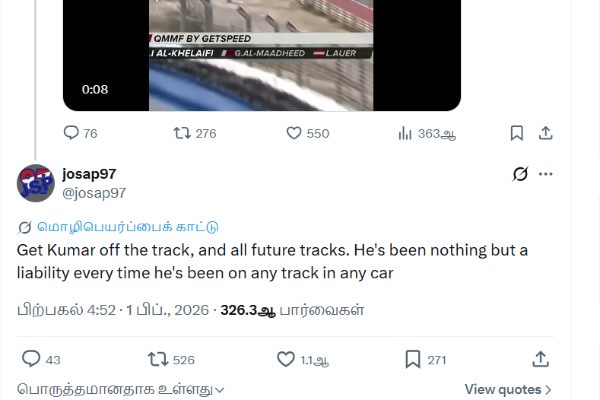This screenshot has width=600, height=400.
Task: Expand the relevance sort dropdown for replies
Action: click(121, 390)
